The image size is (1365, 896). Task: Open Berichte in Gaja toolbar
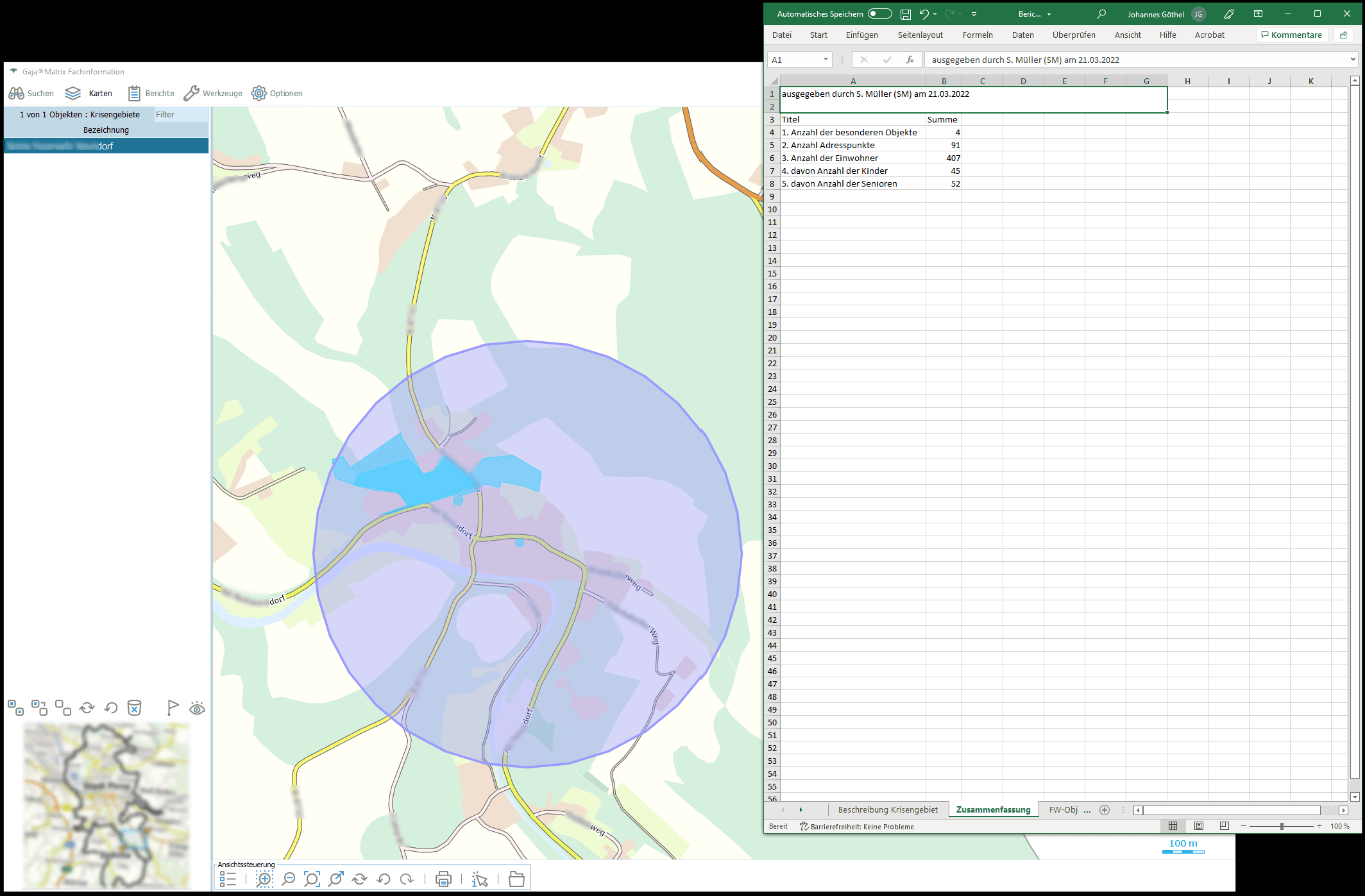[151, 93]
